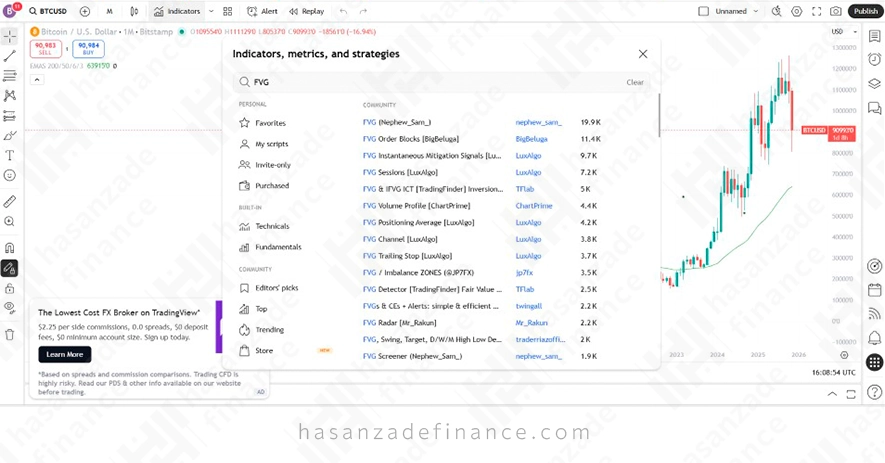Close the Indicators dialog
The width and height of the screenshot is (885, 463).
point(643,54)
